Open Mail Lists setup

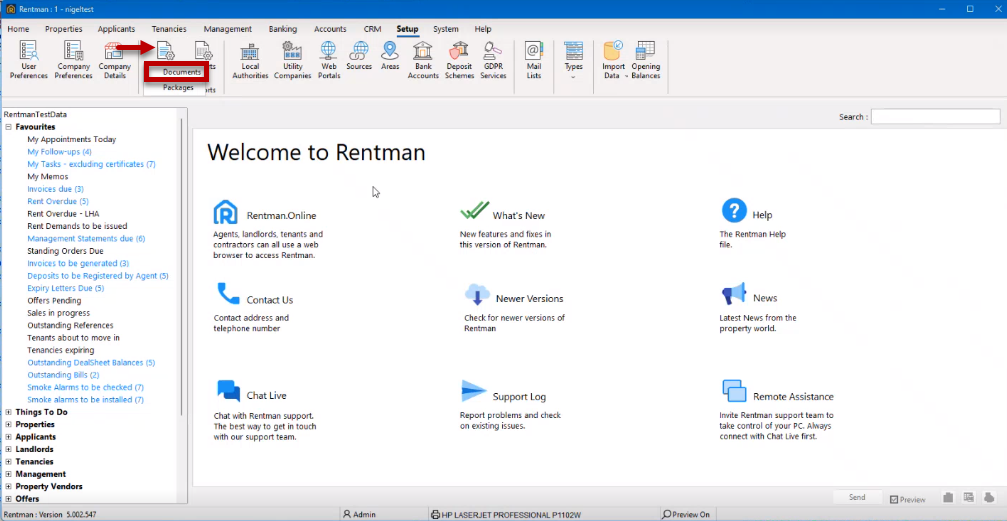pyautogui.click(x=534, y=60)
